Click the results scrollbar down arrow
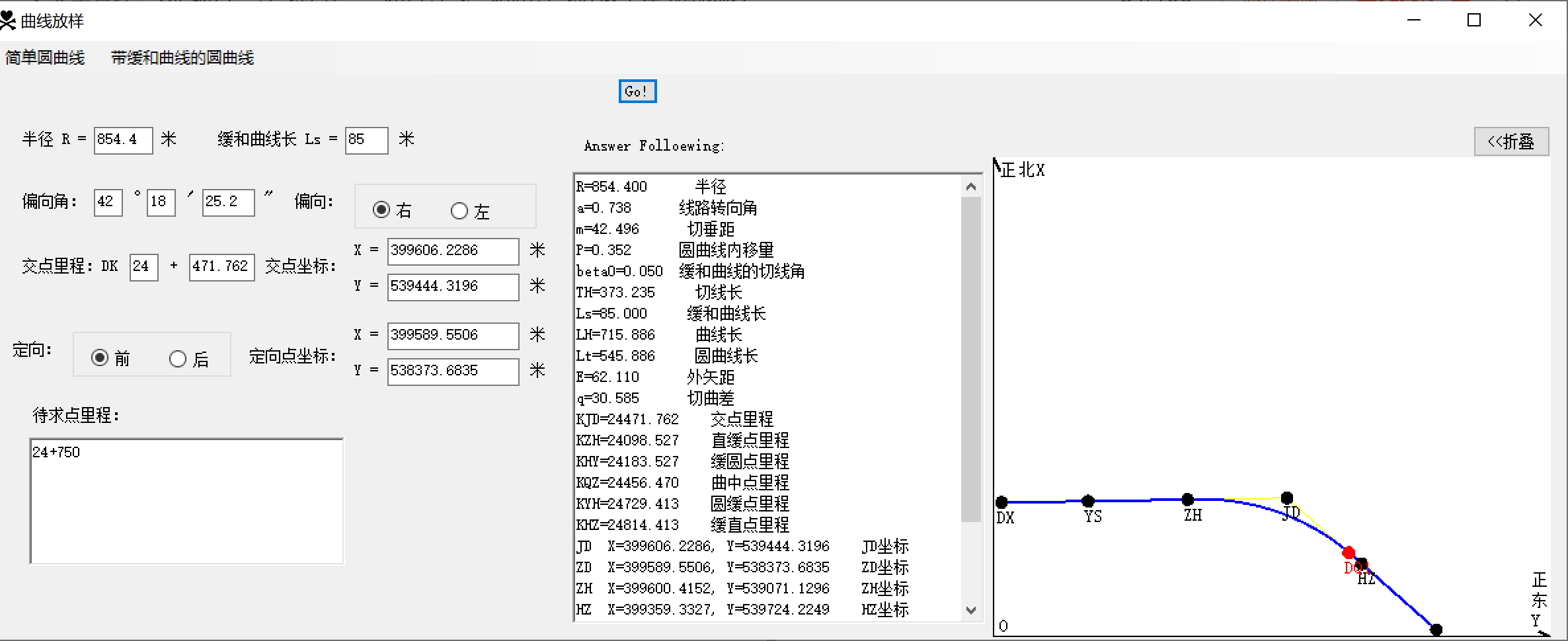Screen dimensions: 1568x641 click(971, 610)
